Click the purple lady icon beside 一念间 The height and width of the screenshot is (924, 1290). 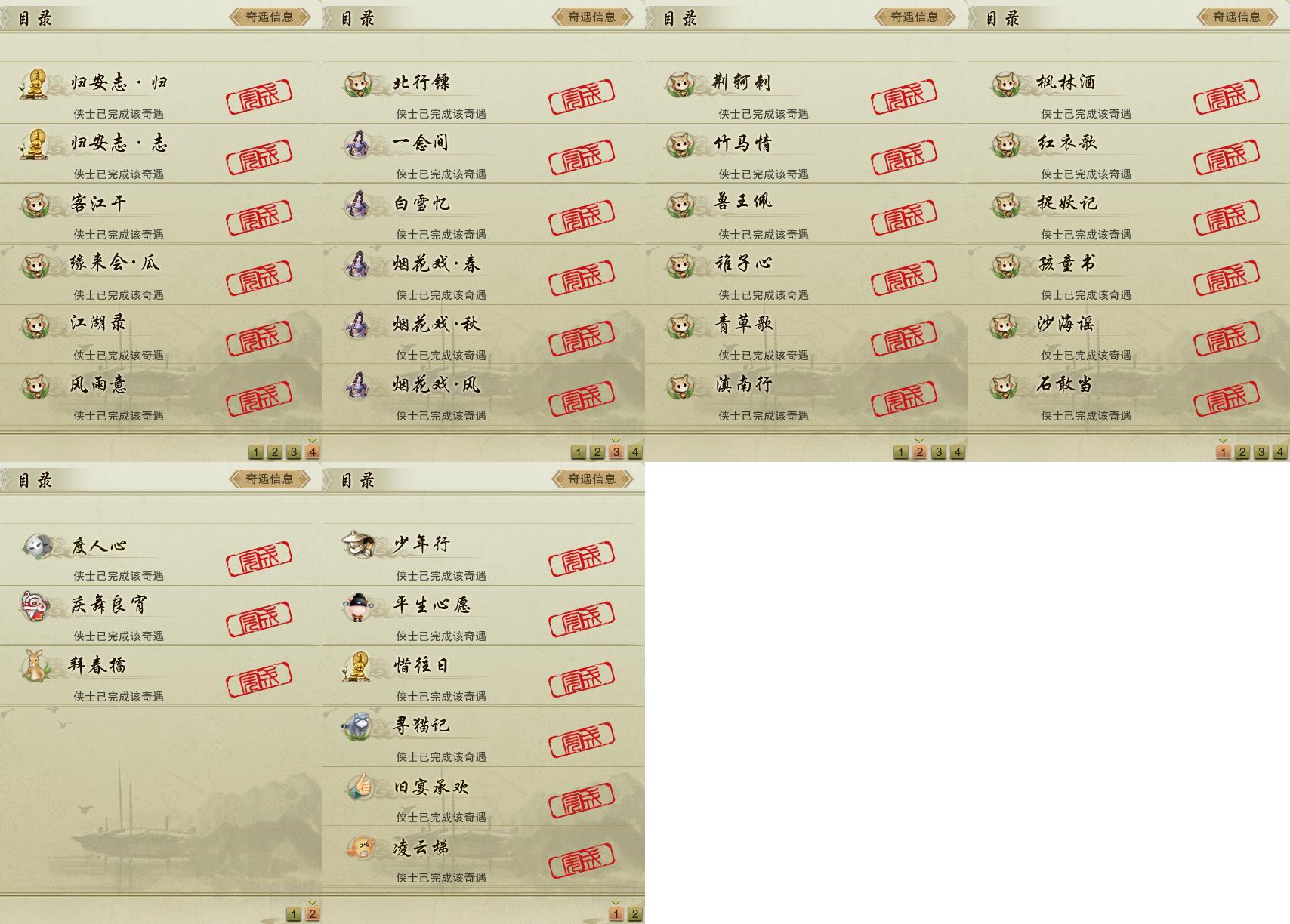(x=356, y=143)
